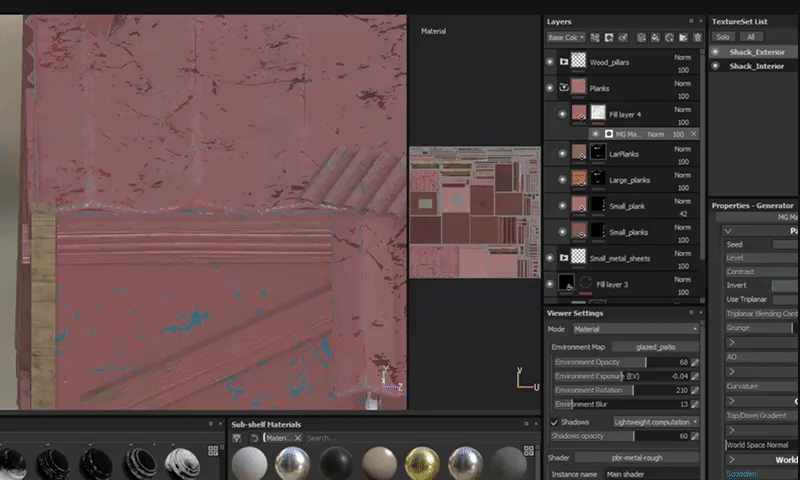Click the Solo button in TextureSet List
This screenshot has height=480, width=800.
point(723,37)
